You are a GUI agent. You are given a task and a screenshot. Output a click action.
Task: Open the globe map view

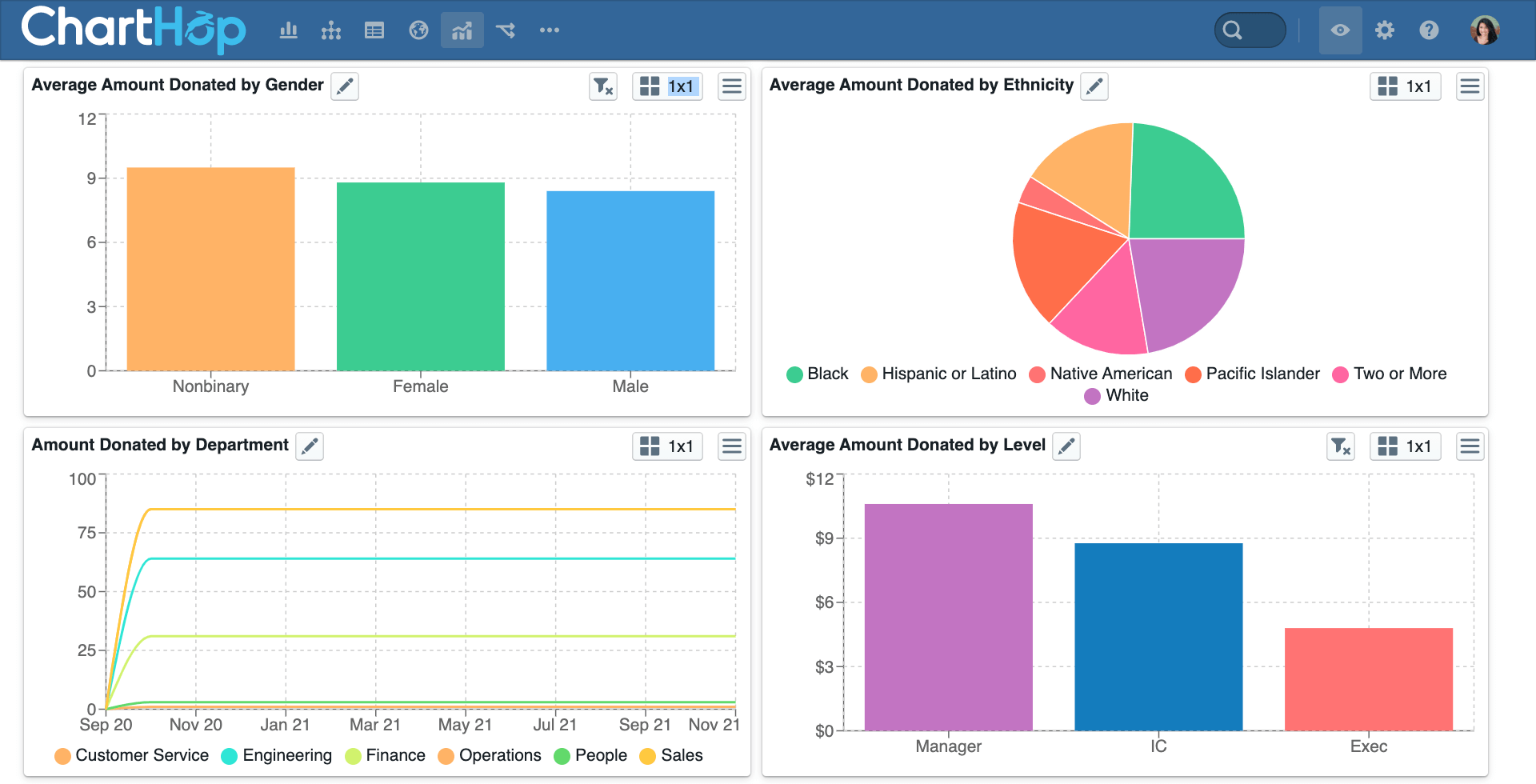pyautogui.click(x=418, y=30)
